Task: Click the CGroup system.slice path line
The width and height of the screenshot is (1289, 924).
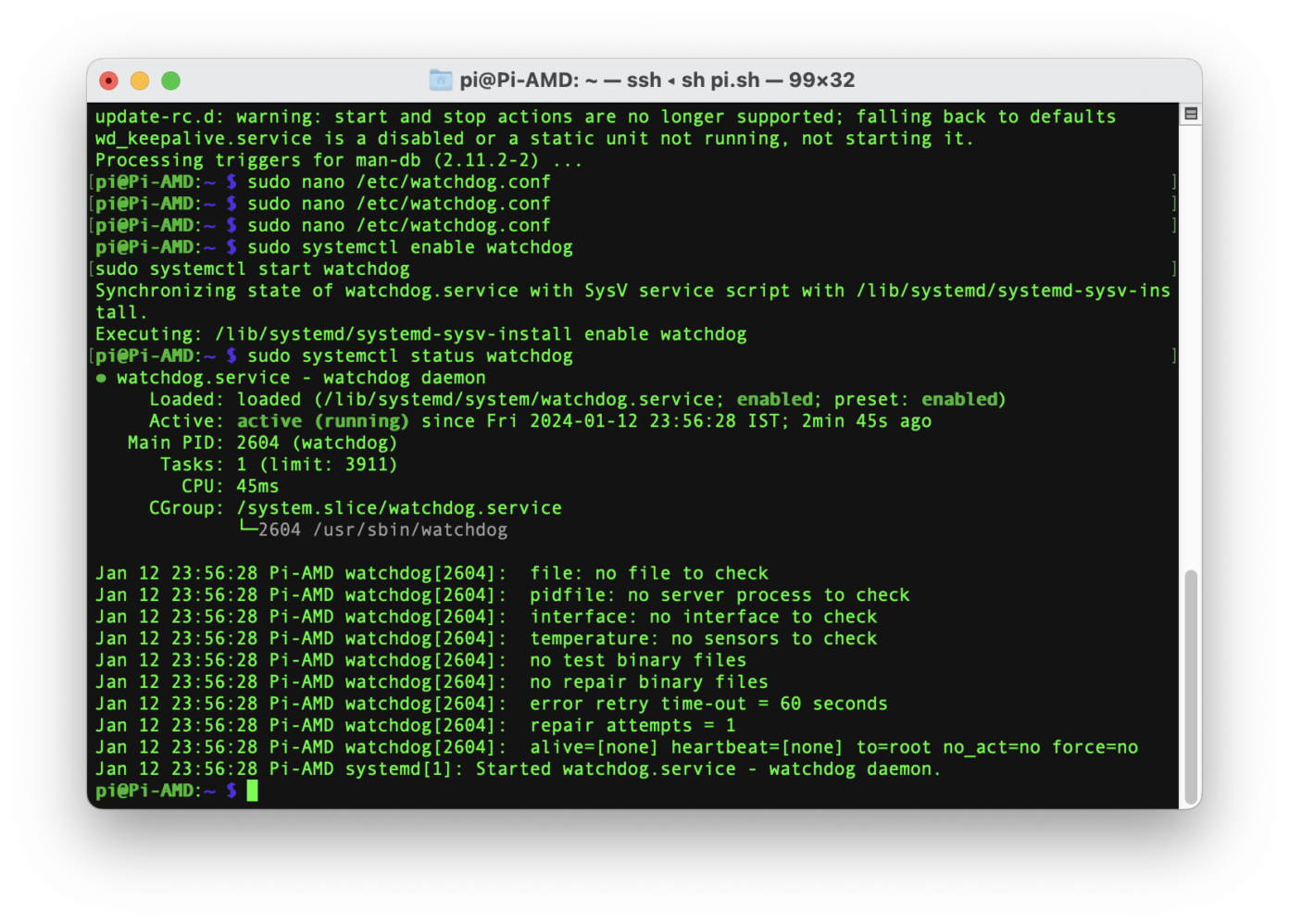Action: point(398,507)
